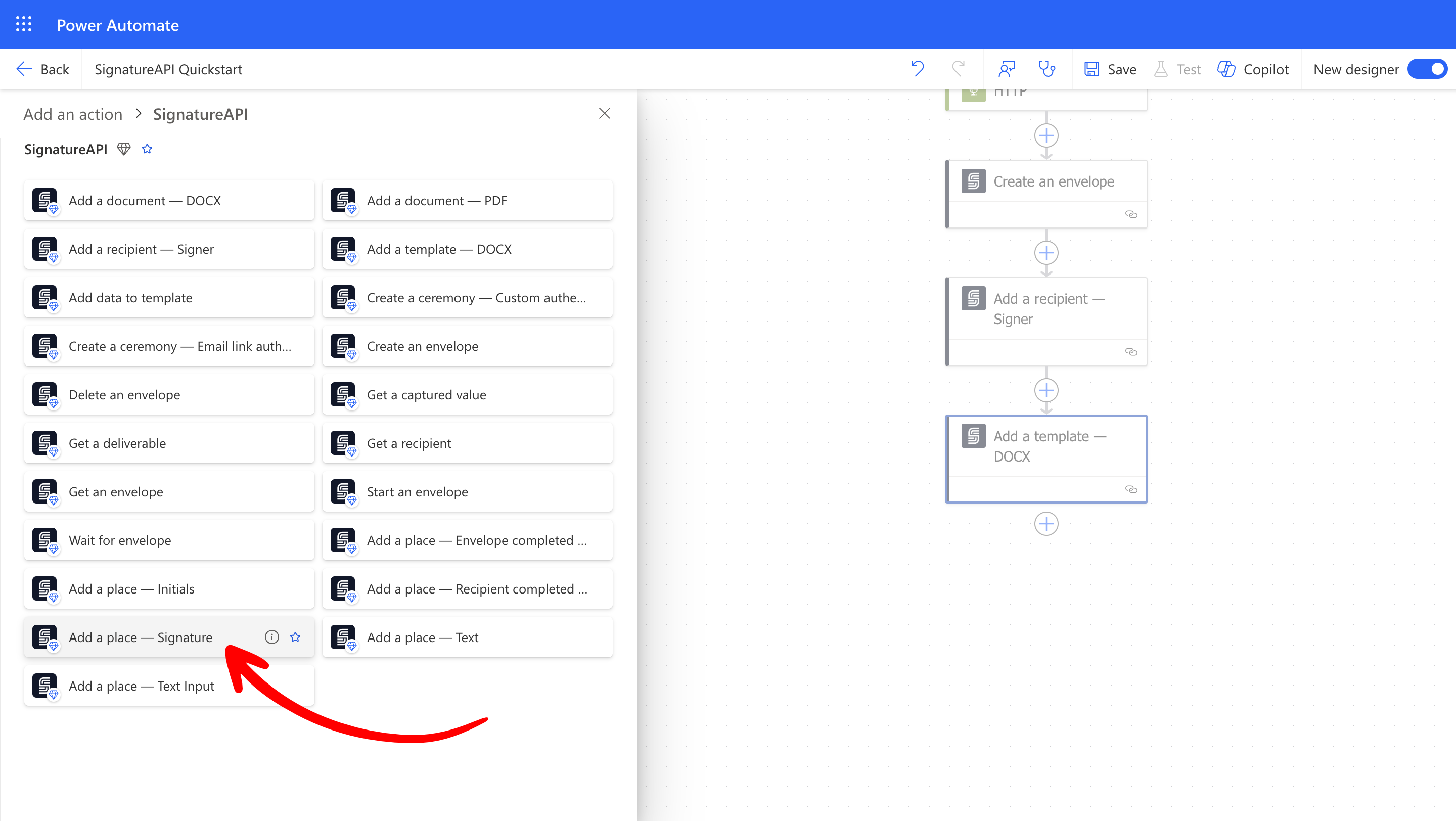Viewport: 1456px width, 821px height.
Task: Open the app launcher waffle icon
Action: click(x=24, y=24)
